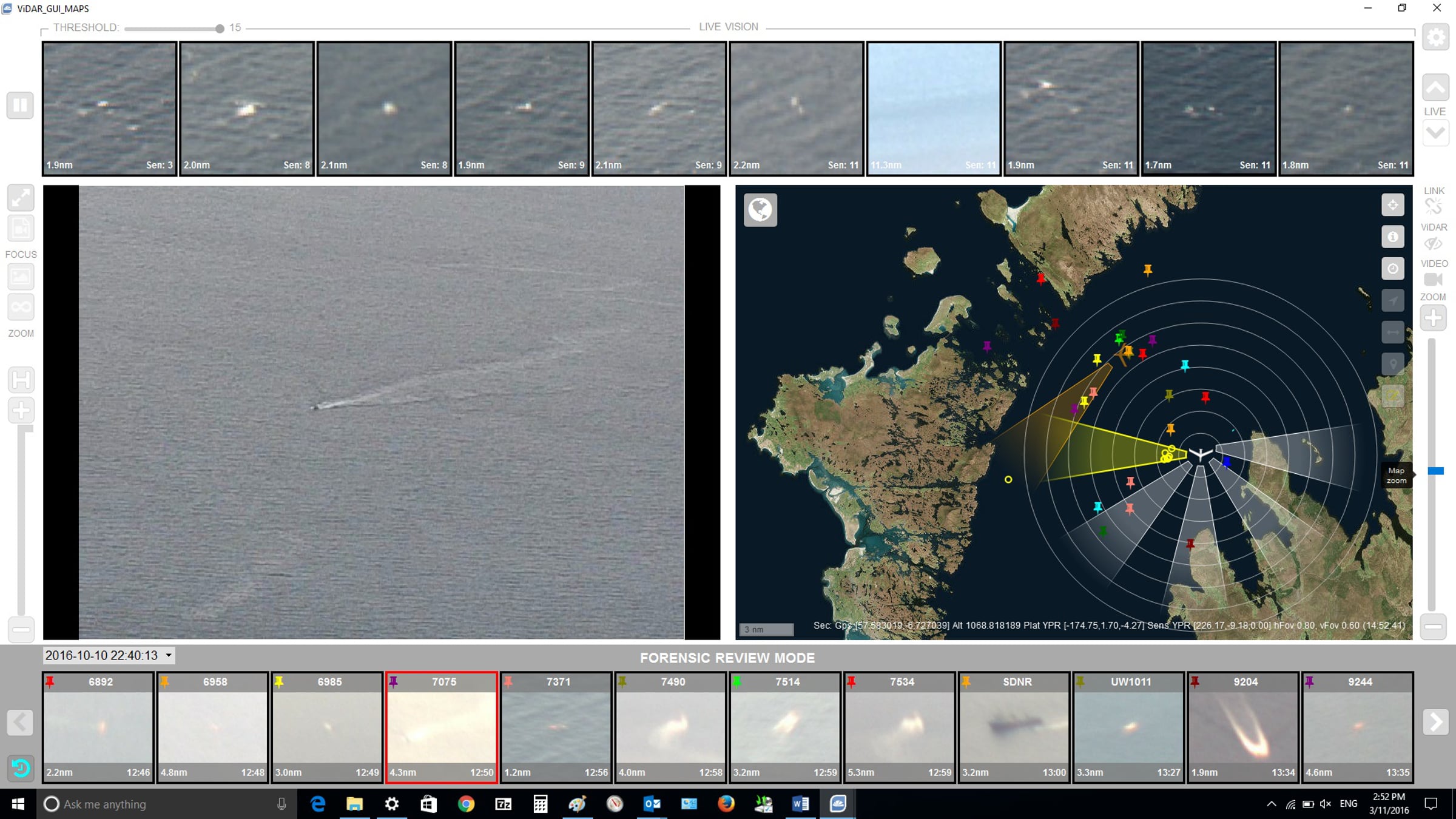
Task: Go to previous forensic detections page
Action: [x=21, y=722]
